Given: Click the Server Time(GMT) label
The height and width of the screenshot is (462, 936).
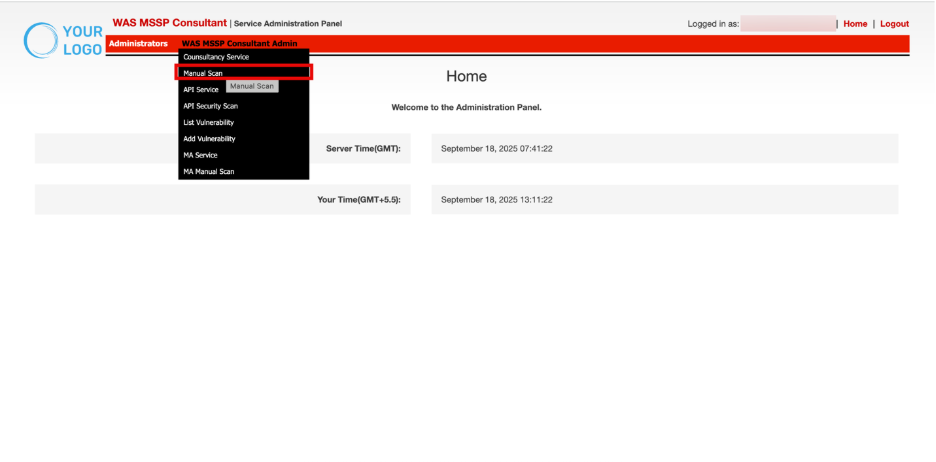Looking at the screenshot, I should click(x=364, y=149).
